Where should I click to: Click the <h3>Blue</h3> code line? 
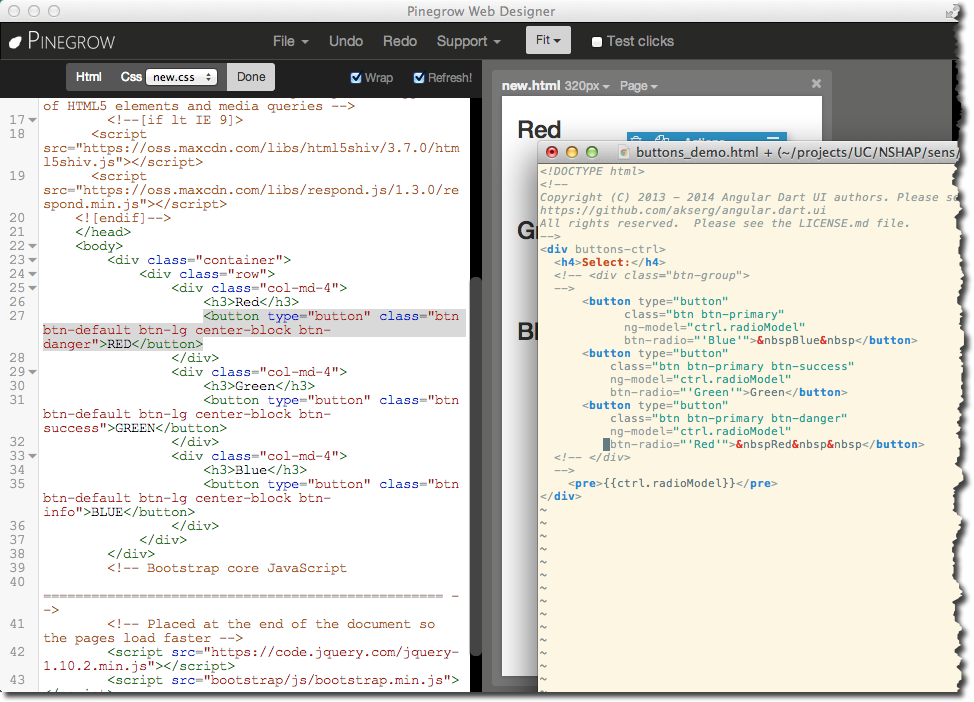255,470
